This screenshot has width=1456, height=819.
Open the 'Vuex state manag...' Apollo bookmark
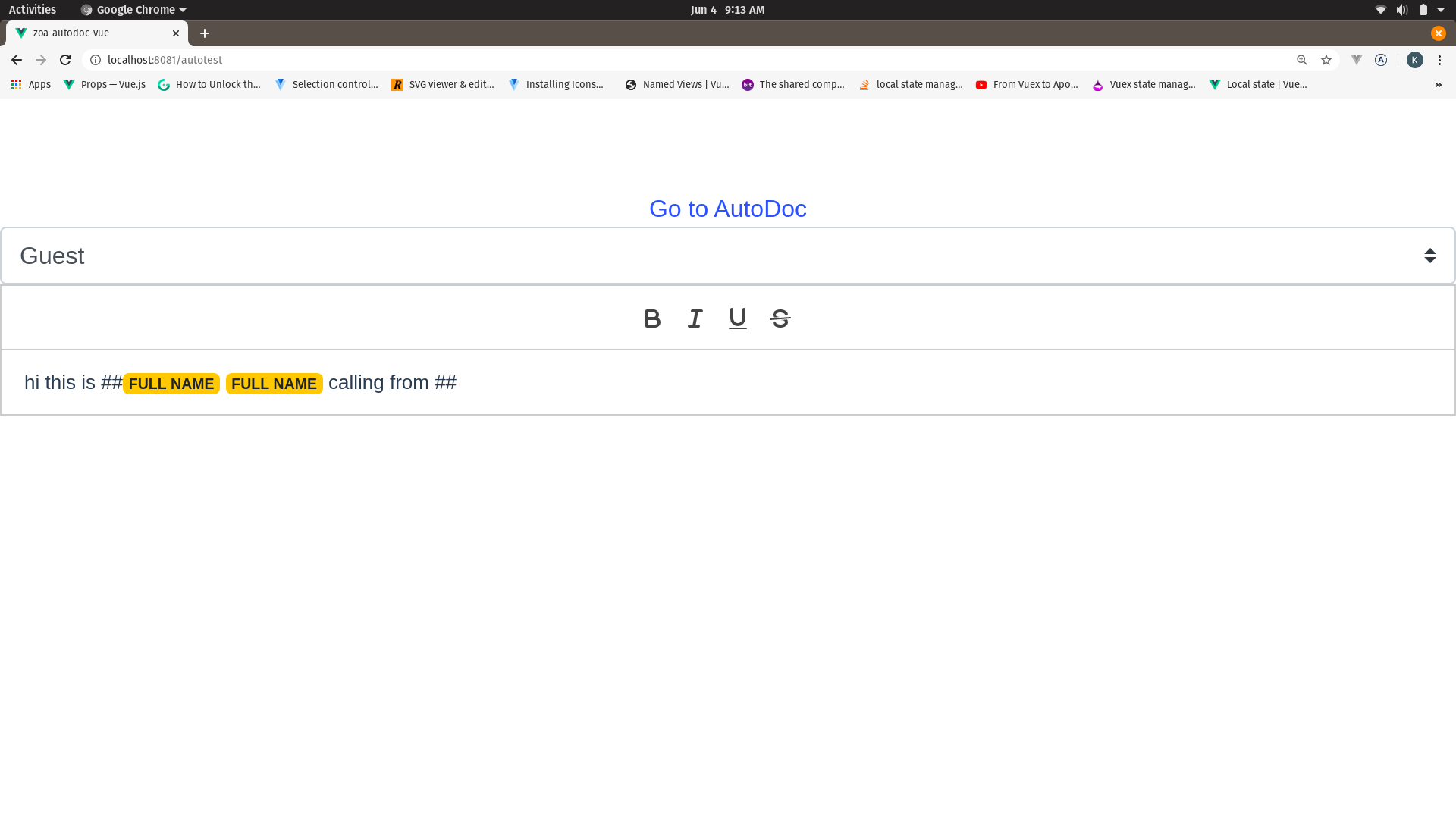click(1144, 84)
